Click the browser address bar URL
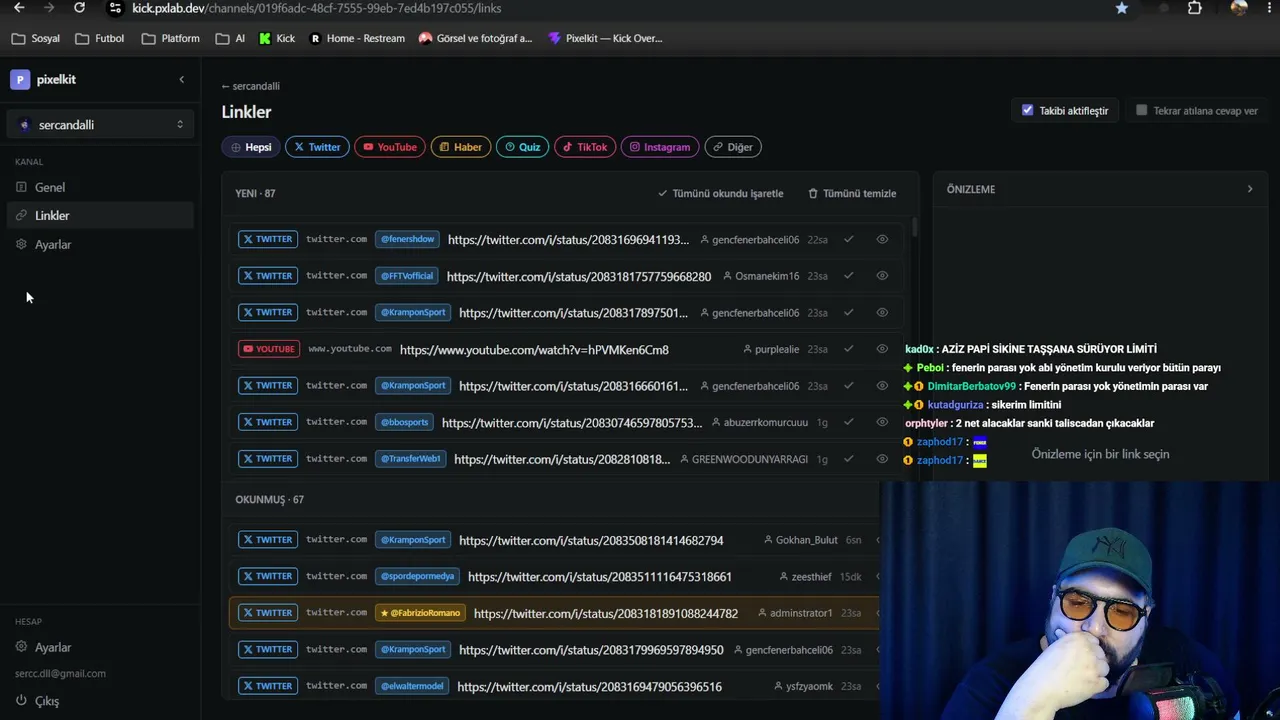Image resolution: width=1280 pixels, height=720 pixels. click(x=317, y=8)
